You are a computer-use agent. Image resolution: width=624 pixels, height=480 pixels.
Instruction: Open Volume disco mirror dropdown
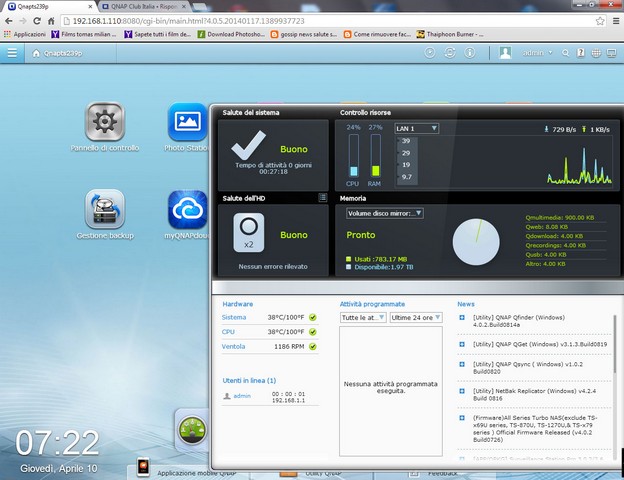pos(385,213)
